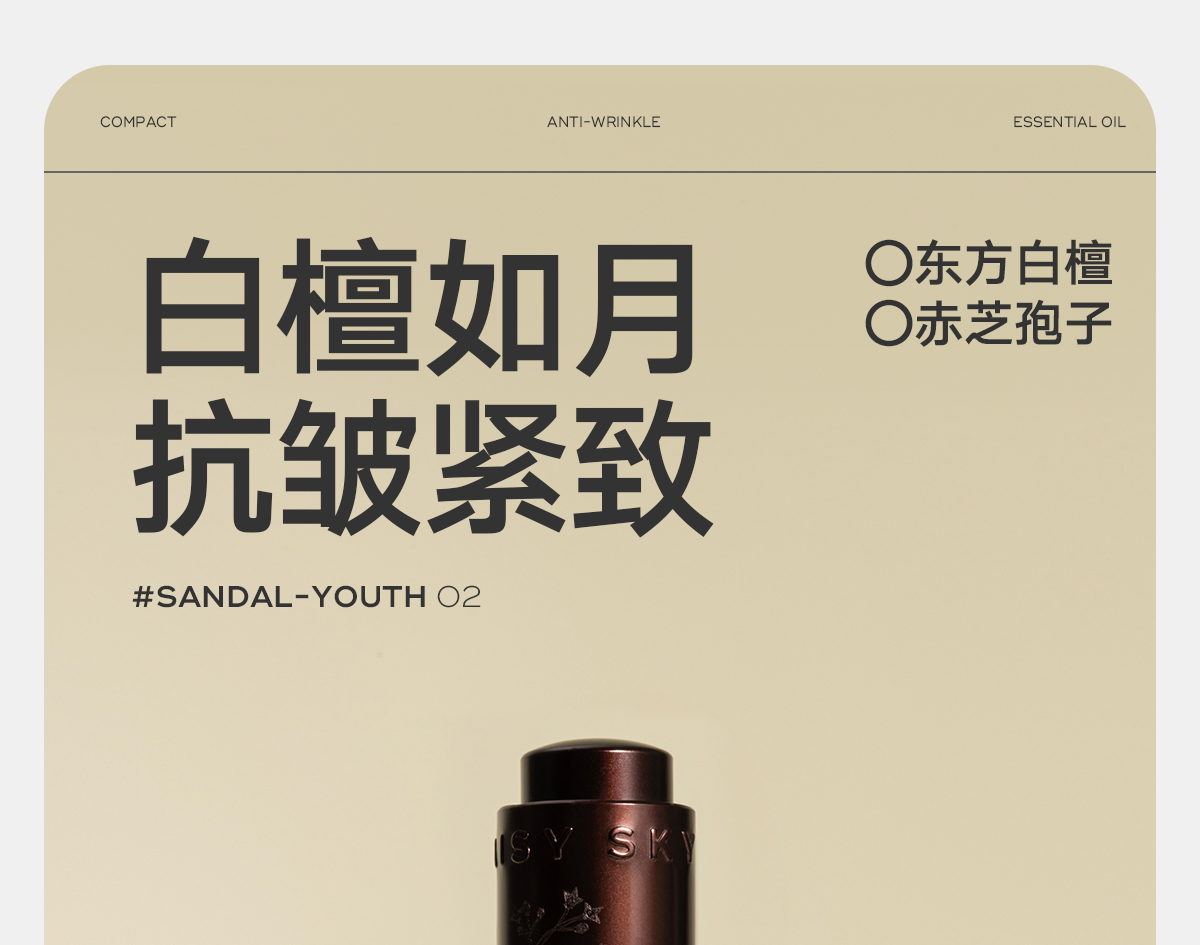Image resolution: width=1200 pixels, height=945 pixels.
Task: Click the 抗皱紧致 headline text
Action: 422,466
